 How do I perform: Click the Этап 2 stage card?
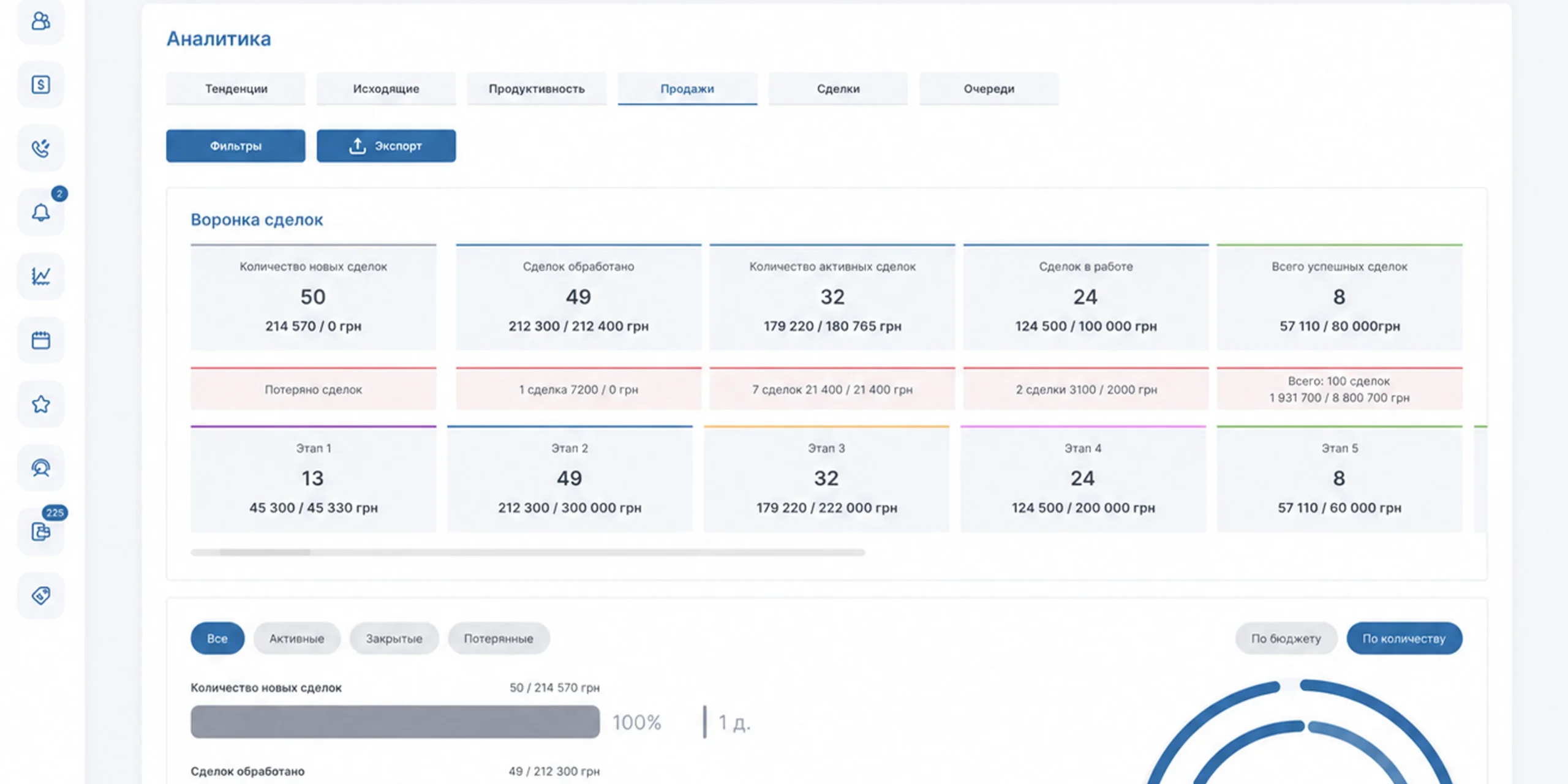pos(570,479)
